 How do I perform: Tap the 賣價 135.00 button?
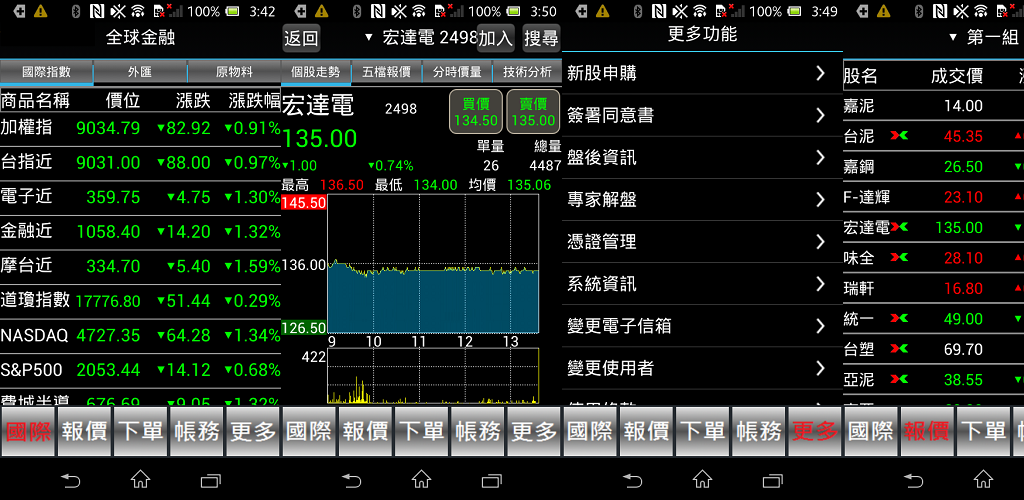pos(533,112)
